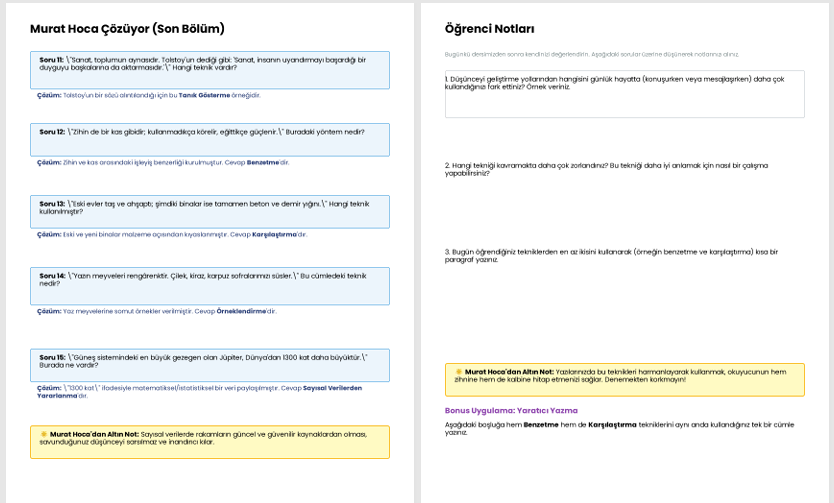Click the bold 'Benzetme' answer under Soru 12
This screenshot has height=503, width=834.
point(263,162)
